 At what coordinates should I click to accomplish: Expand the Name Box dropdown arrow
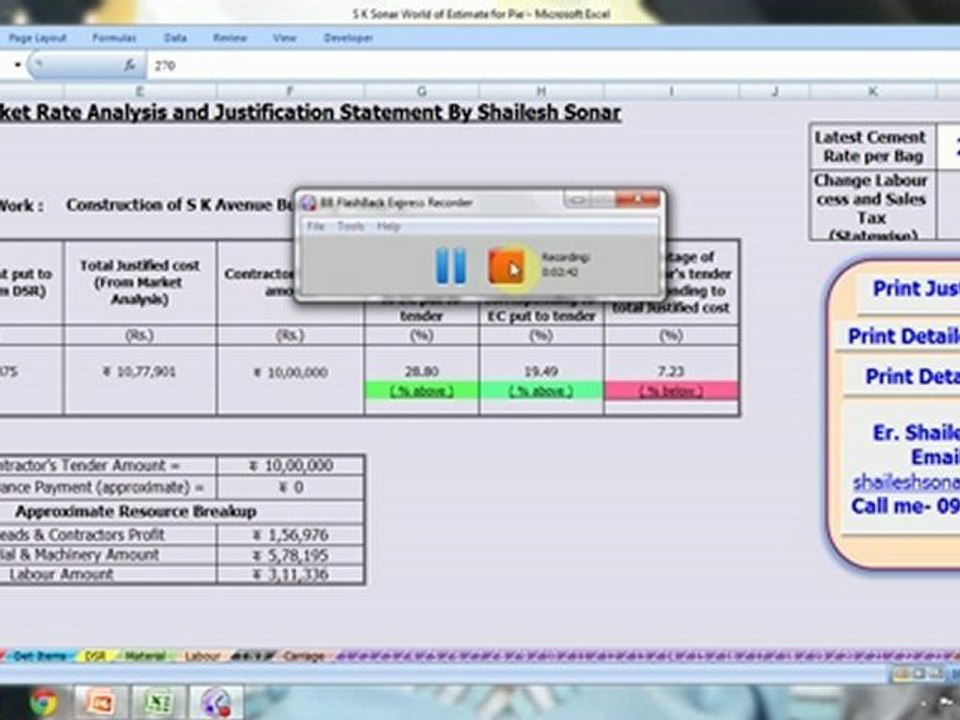[x=18, y=65]
